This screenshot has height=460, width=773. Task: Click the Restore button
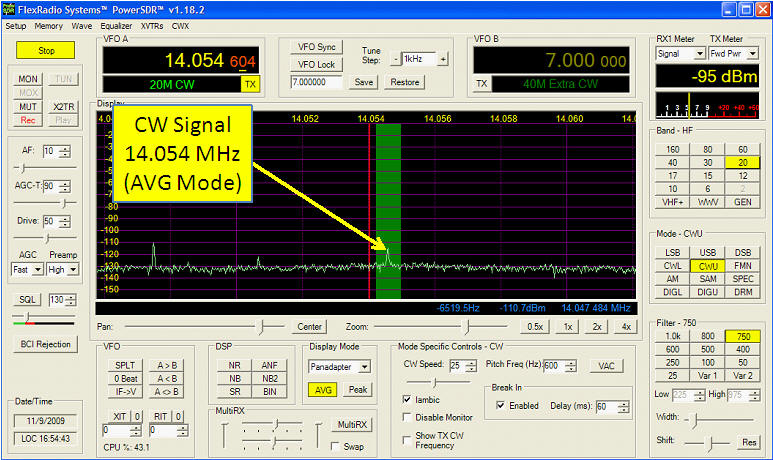(x=405, y=82)
